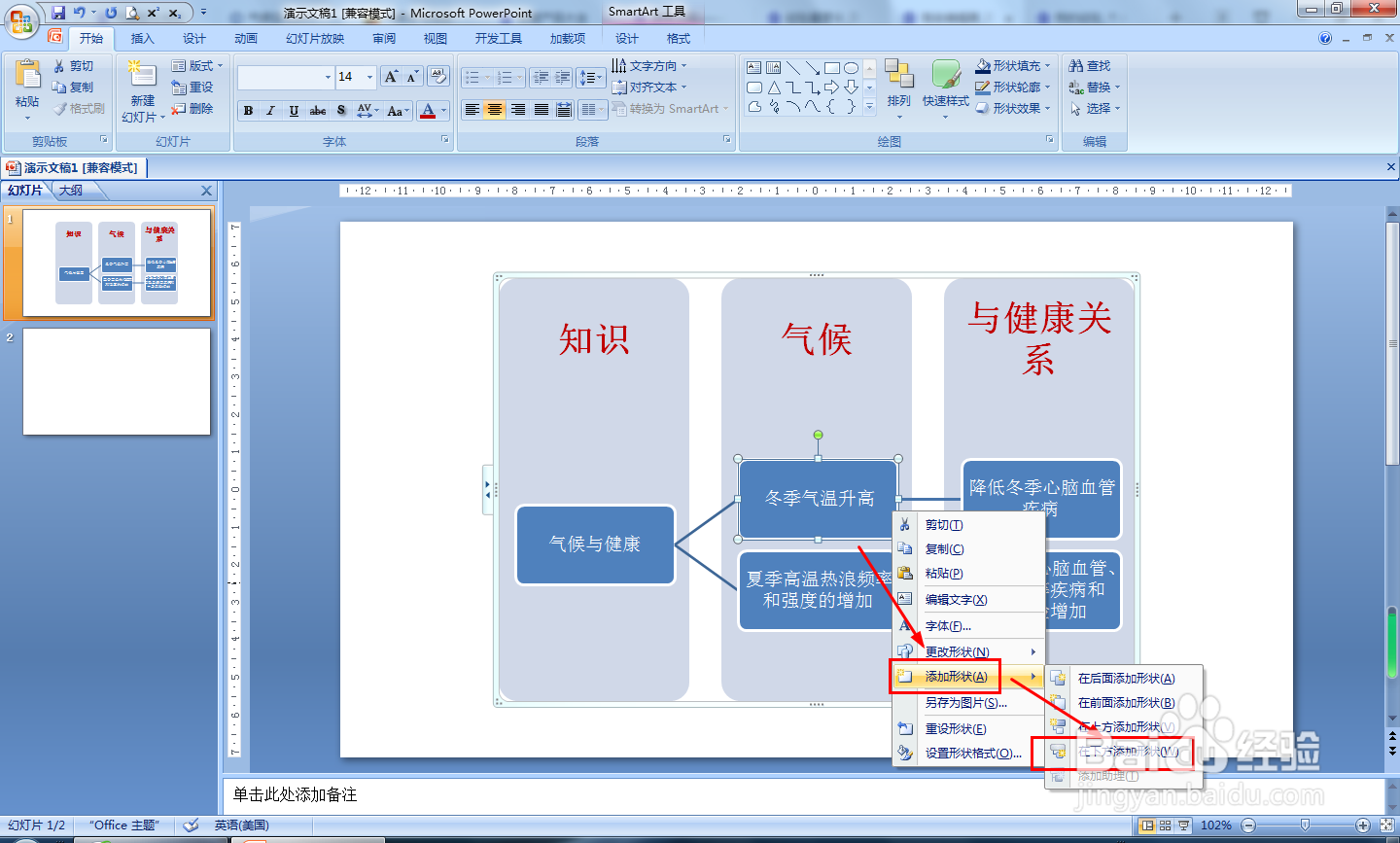The width and height of the screenshot is (1400, 843).
Task: Click the New Slide (新建幻灯片) icon
Action: coord(142,76)
